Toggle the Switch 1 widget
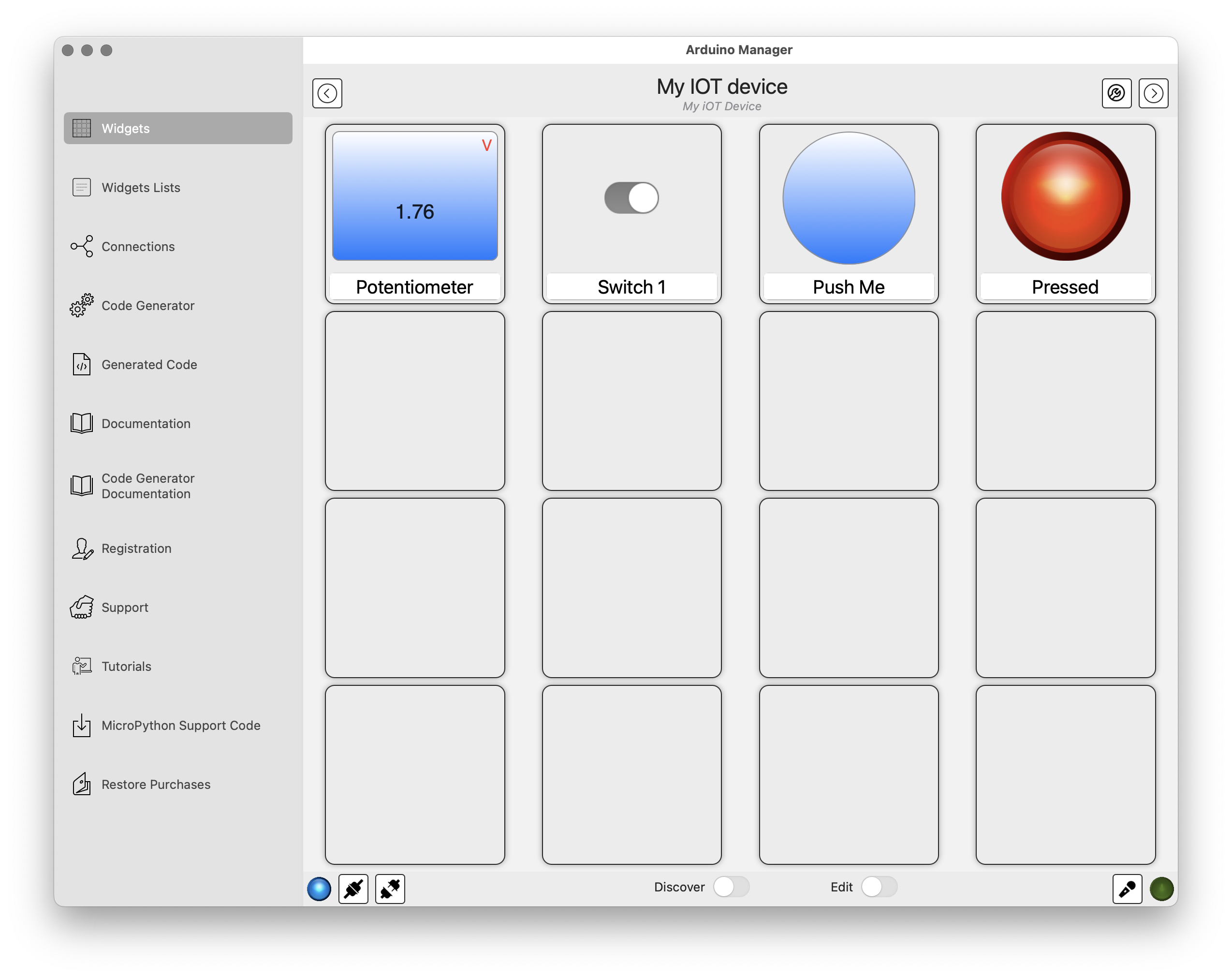 tap(631, 198)
